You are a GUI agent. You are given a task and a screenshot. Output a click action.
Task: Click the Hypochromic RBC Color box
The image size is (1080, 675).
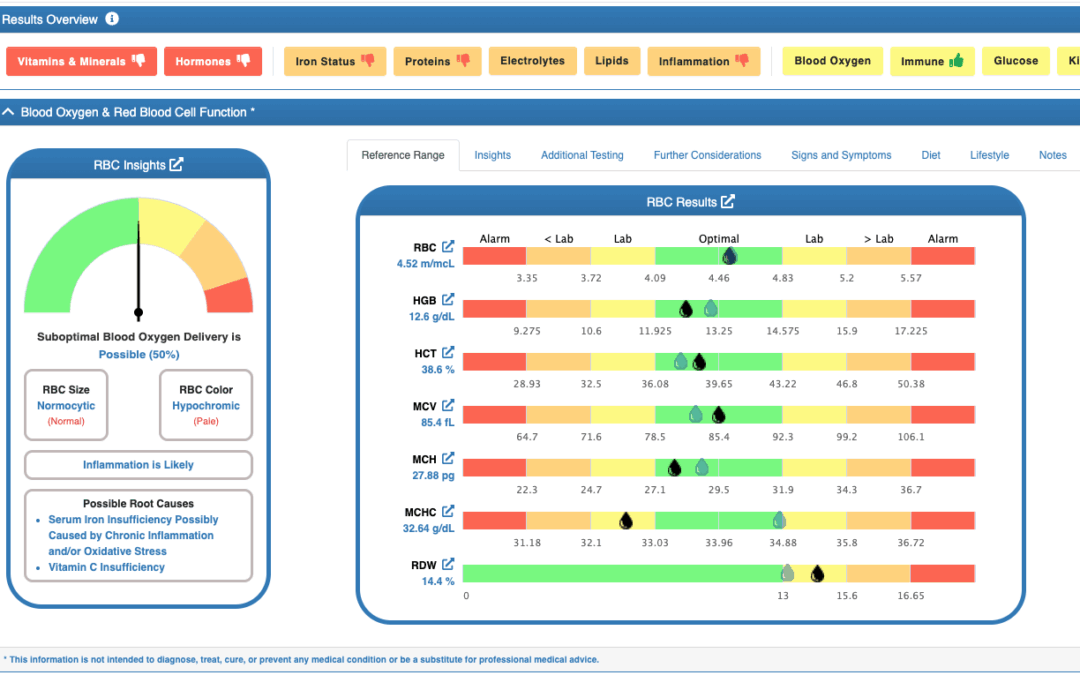(206, 405)
